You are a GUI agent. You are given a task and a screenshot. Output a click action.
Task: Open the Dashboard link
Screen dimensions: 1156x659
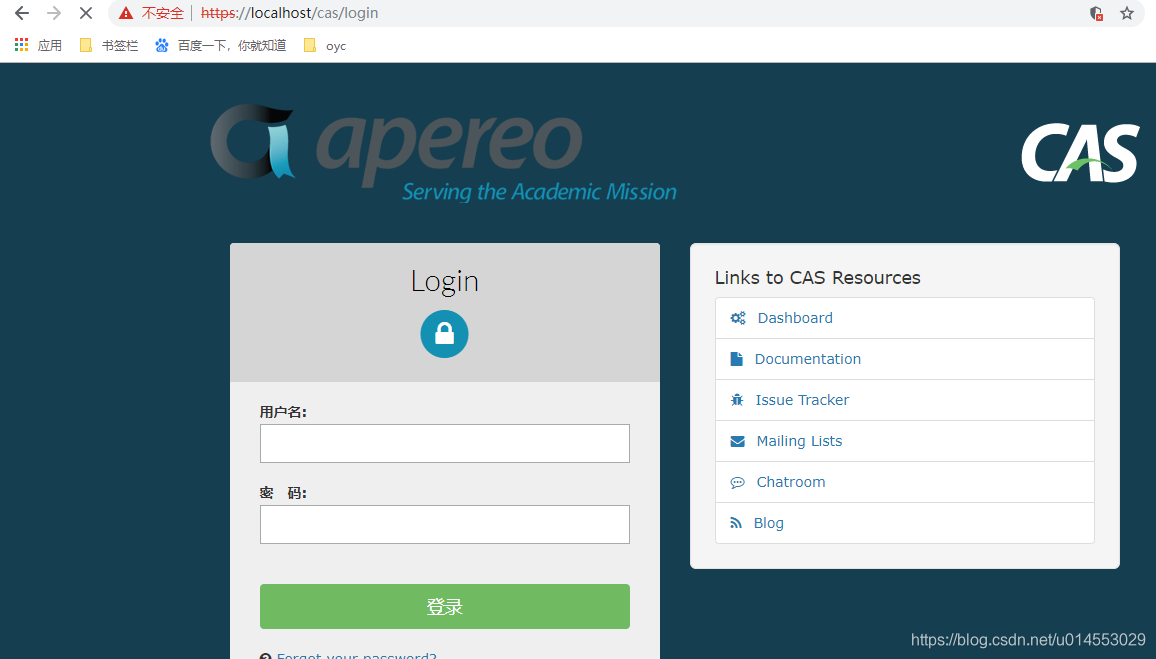point(795,318)
